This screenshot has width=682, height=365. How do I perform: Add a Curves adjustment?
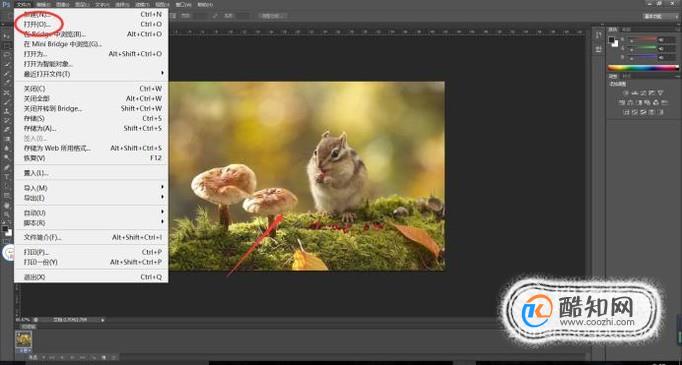[644, 93]
